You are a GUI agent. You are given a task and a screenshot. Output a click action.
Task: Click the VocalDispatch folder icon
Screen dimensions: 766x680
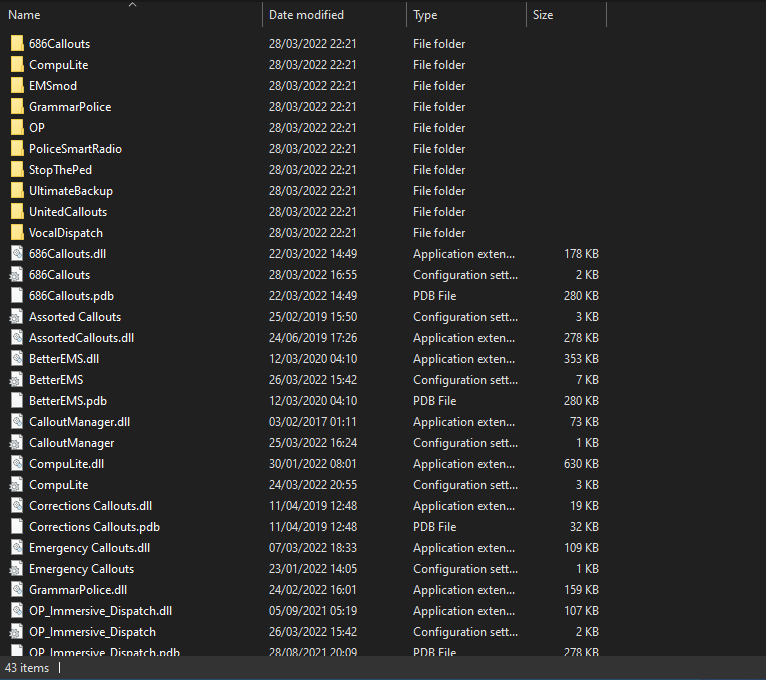point(17,233)
